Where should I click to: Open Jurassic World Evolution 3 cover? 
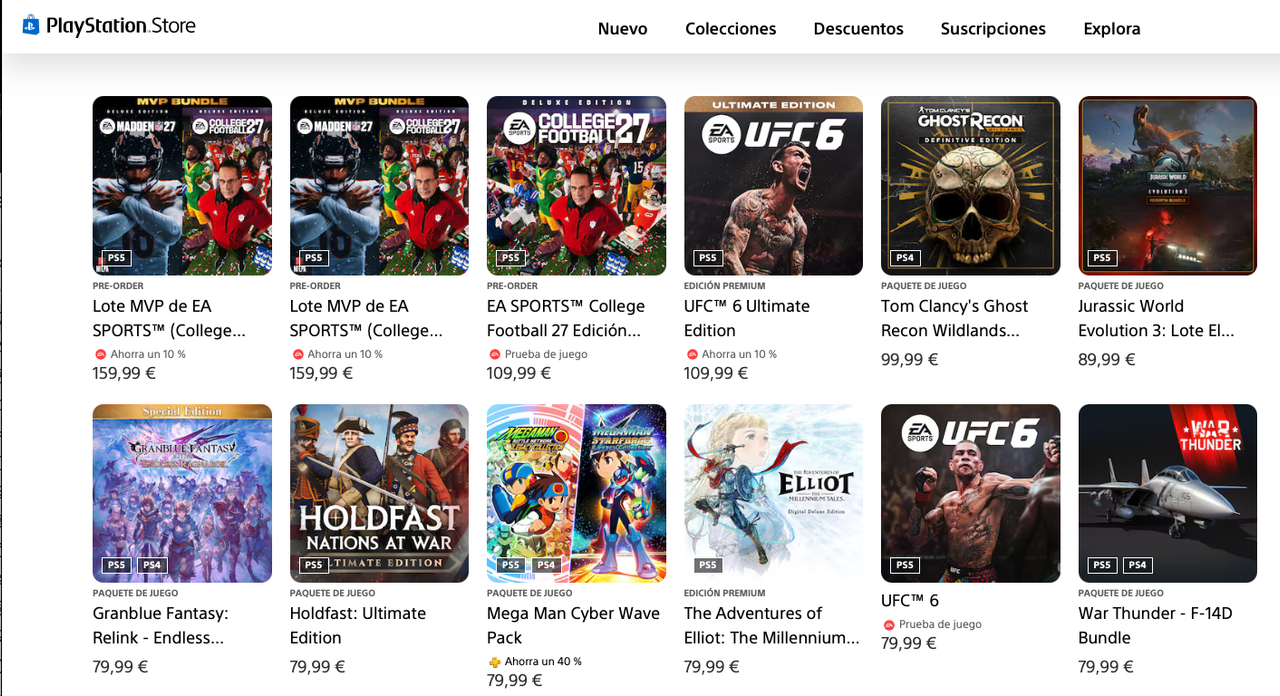click(x=1167, y=185)
